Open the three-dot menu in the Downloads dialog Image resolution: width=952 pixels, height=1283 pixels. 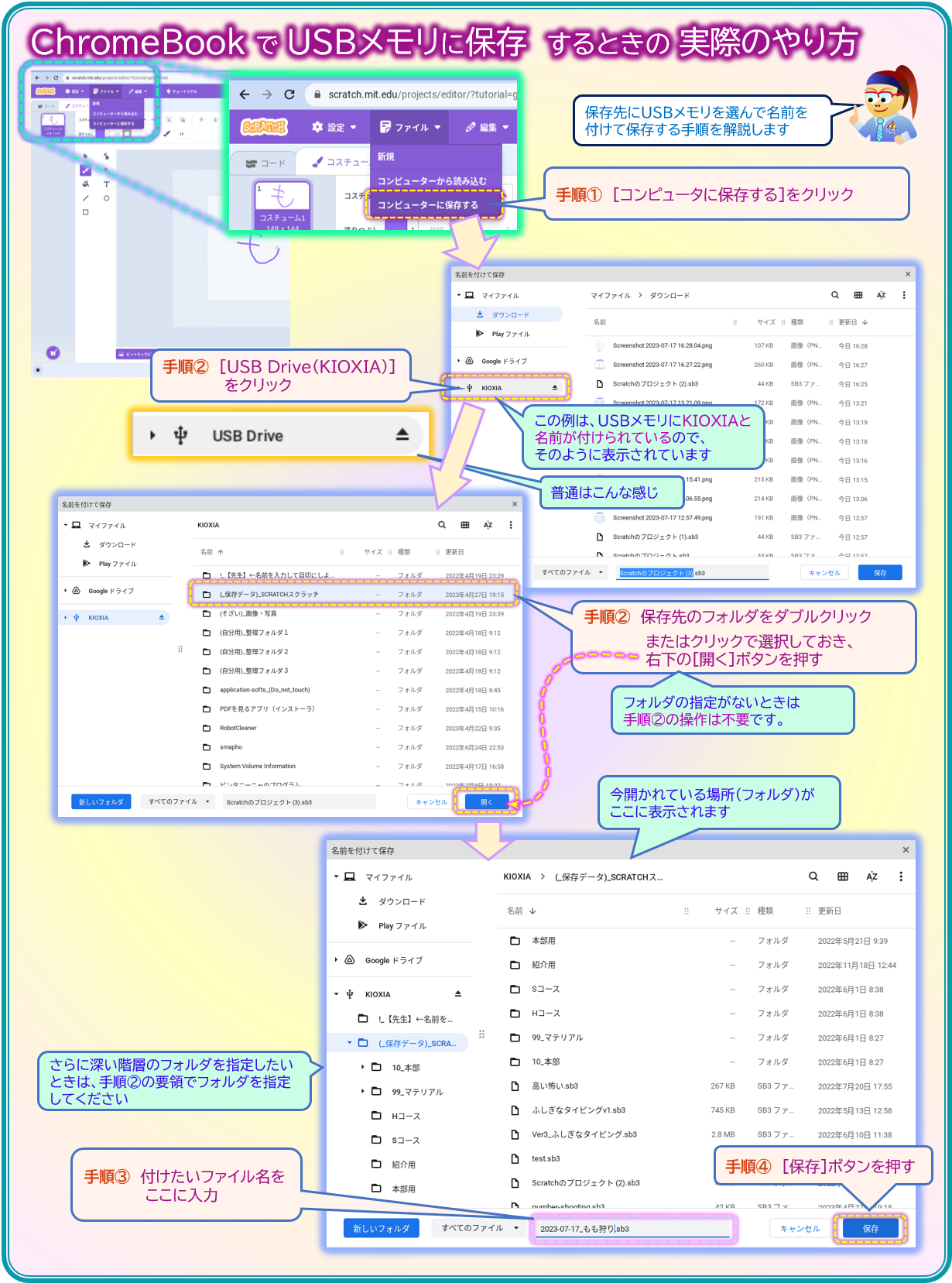(903, 295)
